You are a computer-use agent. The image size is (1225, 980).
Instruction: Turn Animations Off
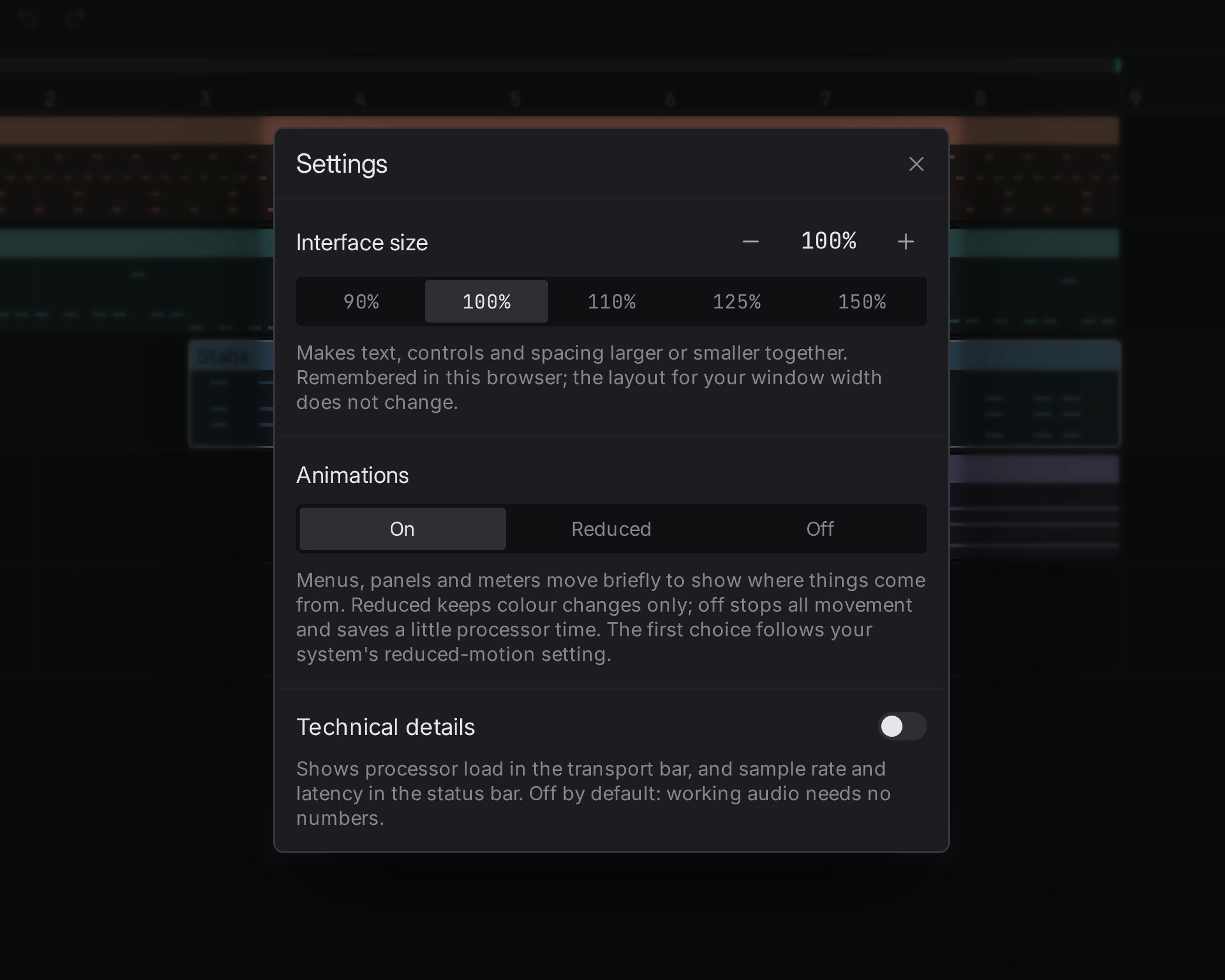point(820,529)
